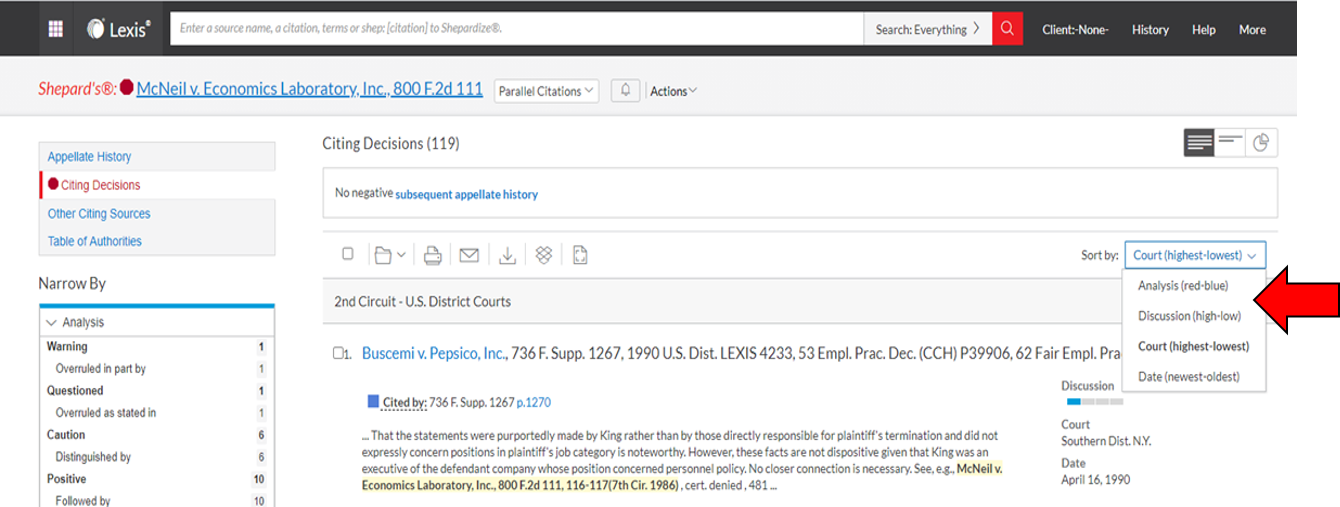This screenshot has height=507, width=1340.
Task: Click the Discussion depth bar for Buscemi
Action: 1094,402
